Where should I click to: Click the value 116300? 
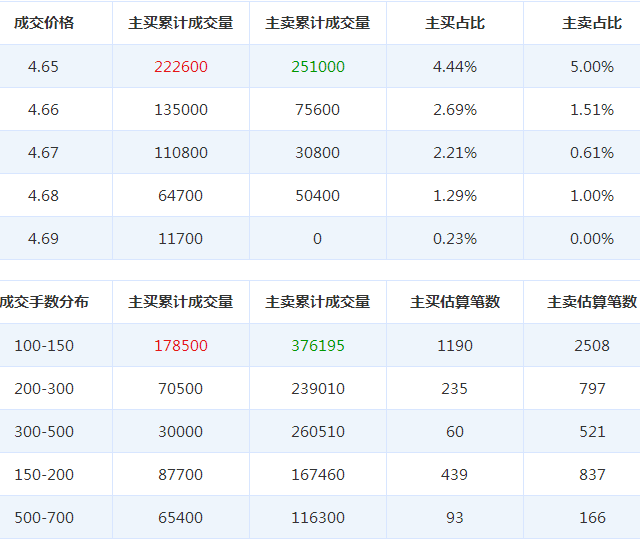click(318, 518)
